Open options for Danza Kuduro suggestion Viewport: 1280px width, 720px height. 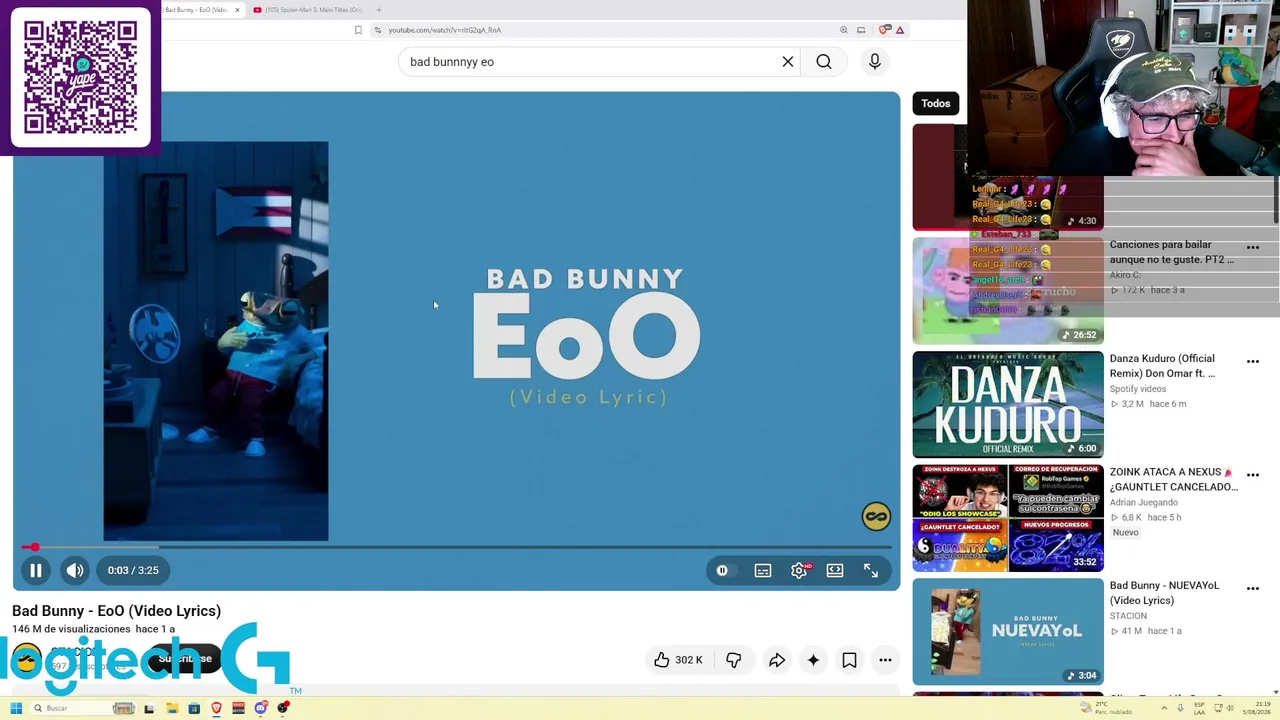[x=1253, y=361]
